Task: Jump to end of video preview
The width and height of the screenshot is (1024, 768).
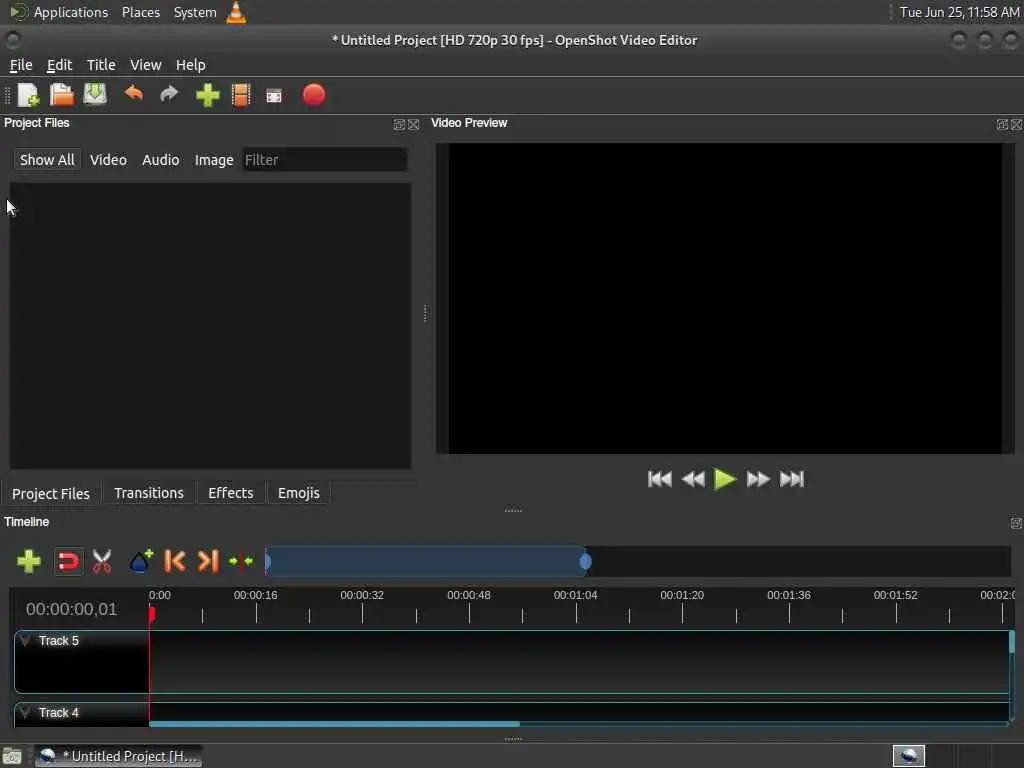Action: [x=792, y=479]
